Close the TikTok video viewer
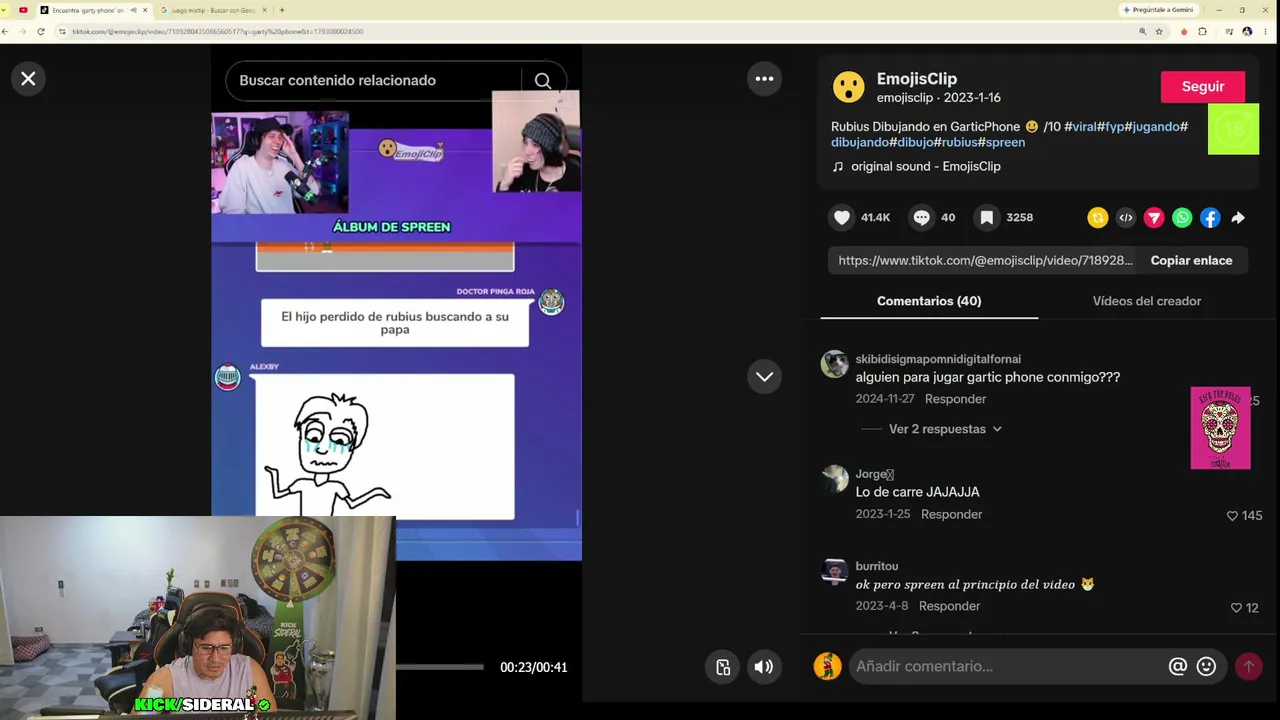The image size is (1280, 720). pyautogui.click(x=28, y=78)
